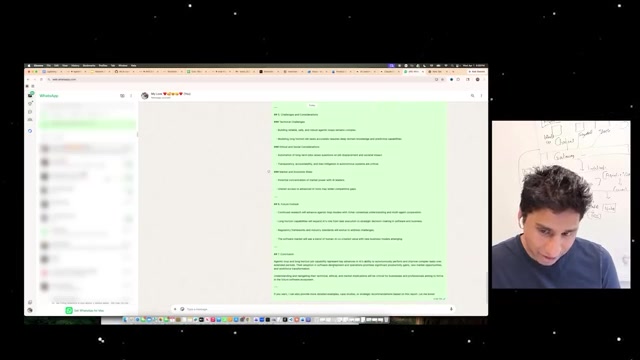The height and width of the screenshot is (360, 640).
Task: Open the Bookmarks menu in the menu bar
Action: (89, 65)
